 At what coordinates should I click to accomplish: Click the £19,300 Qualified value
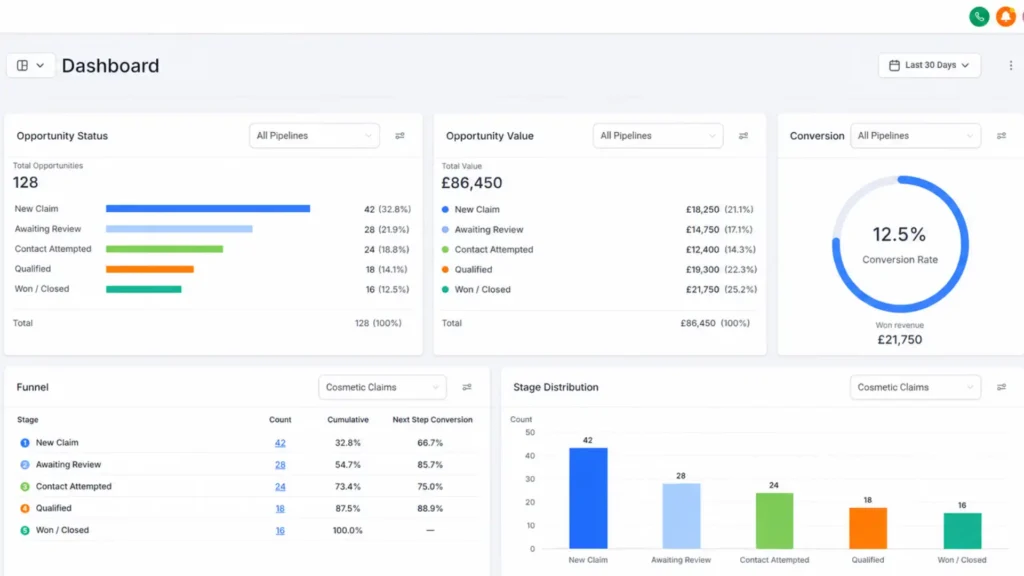(702, 269)
